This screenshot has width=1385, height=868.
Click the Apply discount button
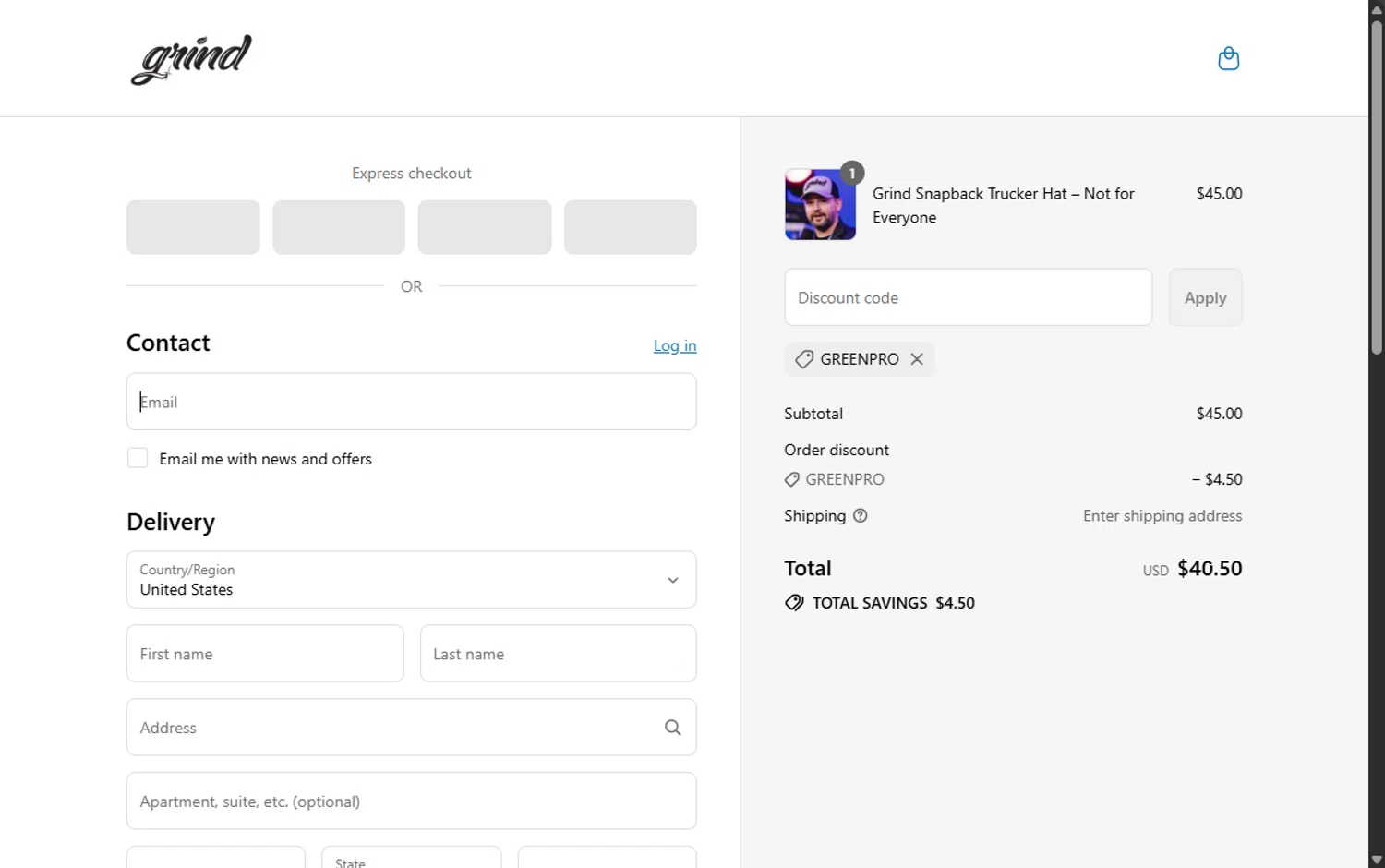pyautogui.click(x=1206, y=297)
